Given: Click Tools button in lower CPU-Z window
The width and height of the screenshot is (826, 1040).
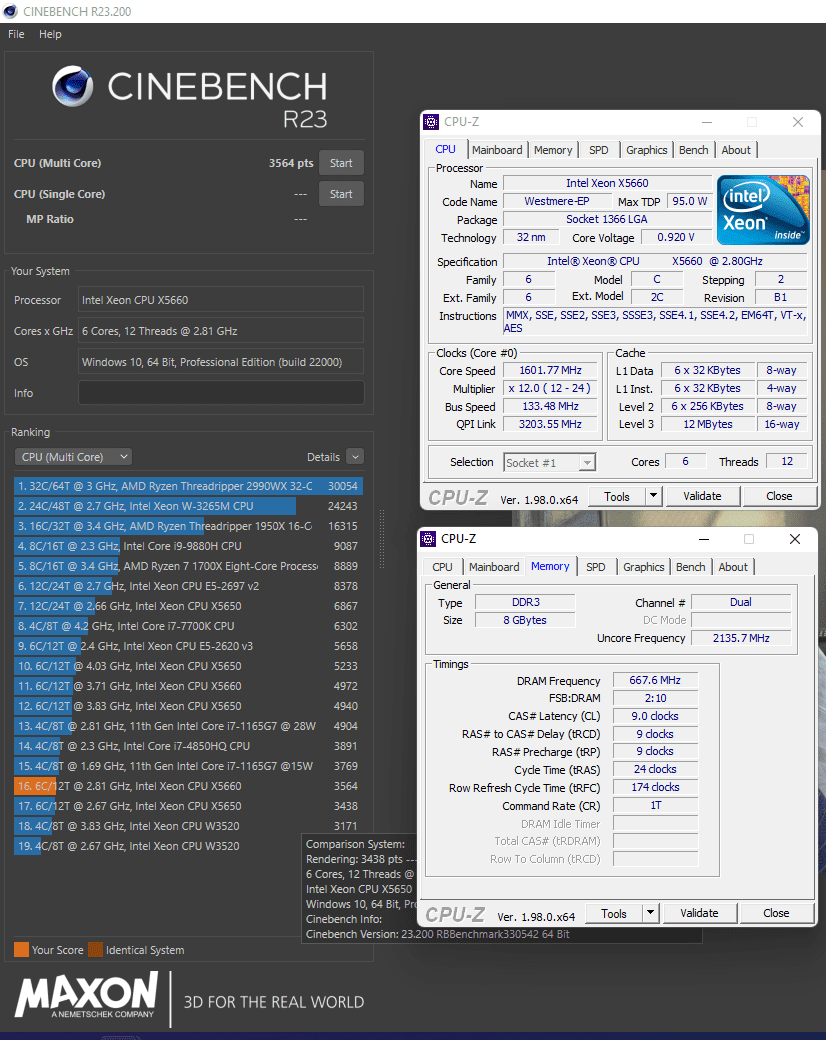Looking at the screenshot, I should pyautogui.click(x=614, y=914).
